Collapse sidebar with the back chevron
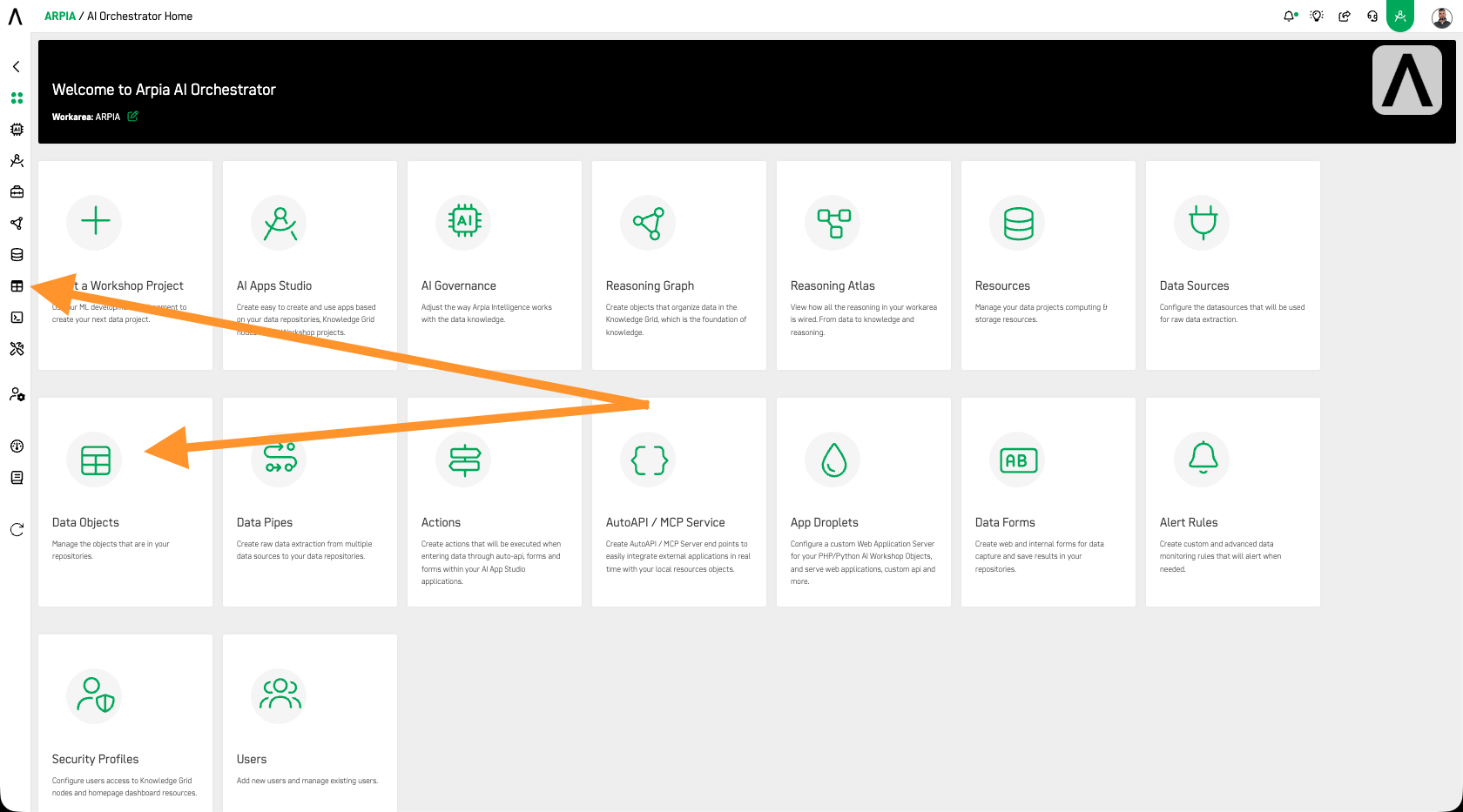Viewport: 1463px width, 812px height. click(x=17, y=67)
